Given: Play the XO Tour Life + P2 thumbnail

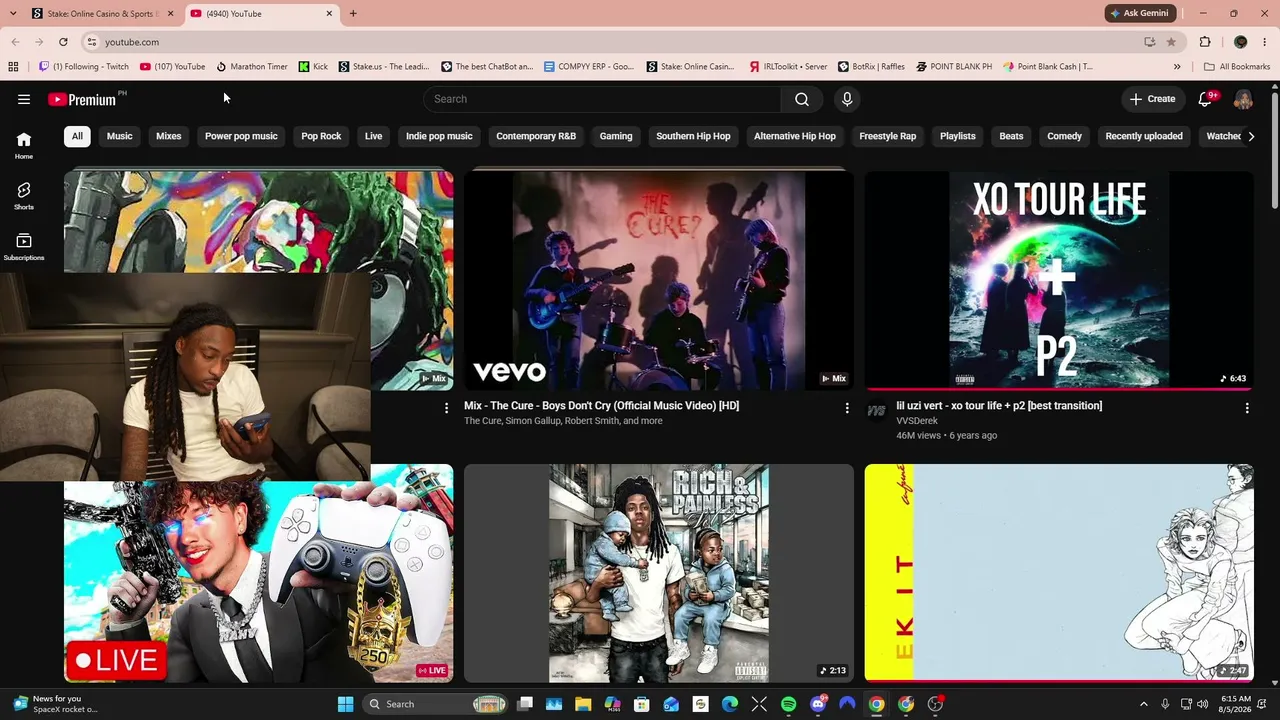Looking at the screenshot, I should [x=1059, y=280].
